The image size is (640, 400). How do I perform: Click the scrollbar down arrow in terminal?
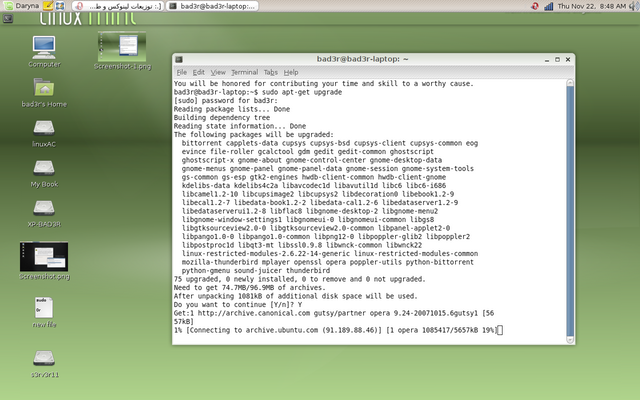pos(570,340)
